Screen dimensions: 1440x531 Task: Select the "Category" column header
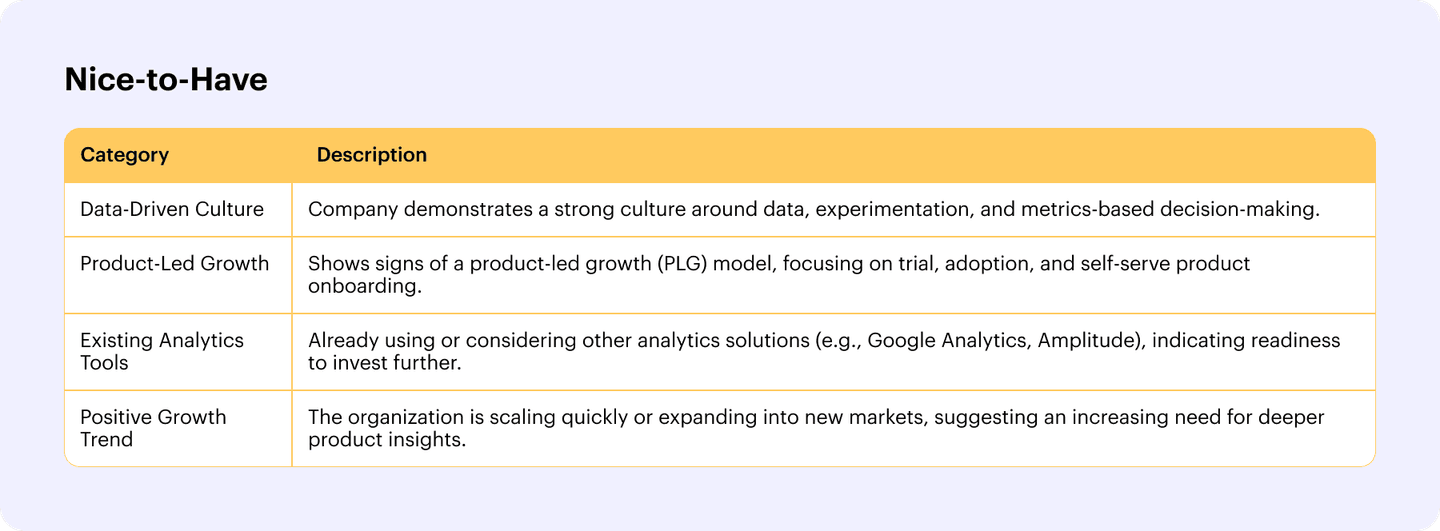tap(124, 155)
